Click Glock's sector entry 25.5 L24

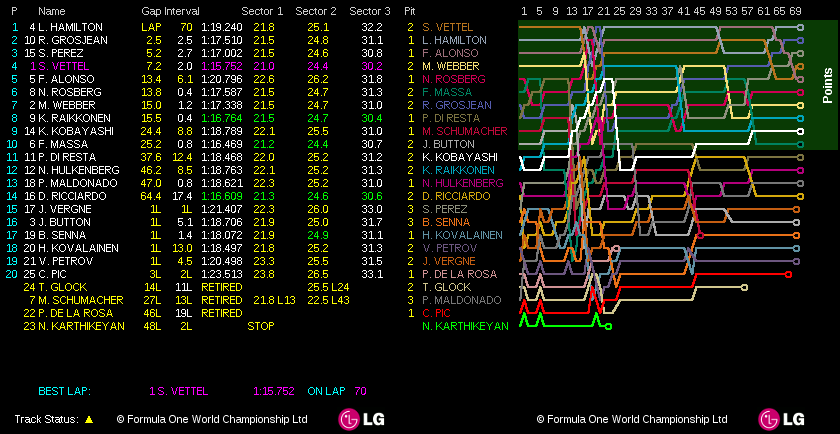coord(328,287)
